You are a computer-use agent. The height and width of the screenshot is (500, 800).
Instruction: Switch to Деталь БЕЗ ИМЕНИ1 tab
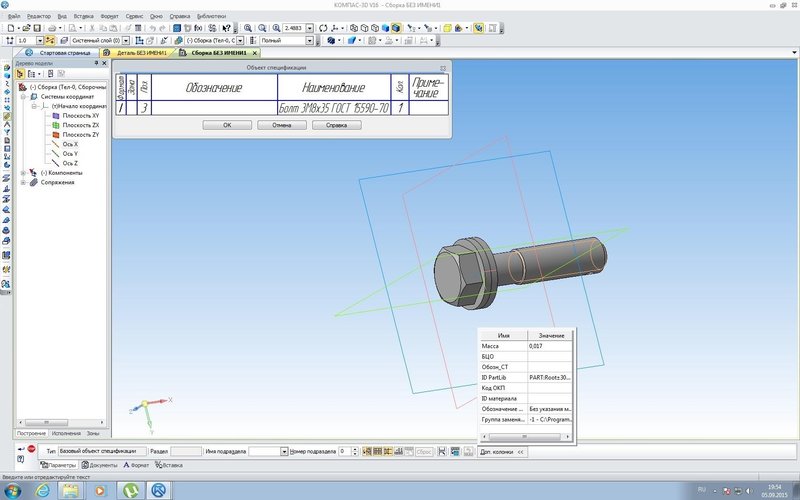(x=137, y=53)
